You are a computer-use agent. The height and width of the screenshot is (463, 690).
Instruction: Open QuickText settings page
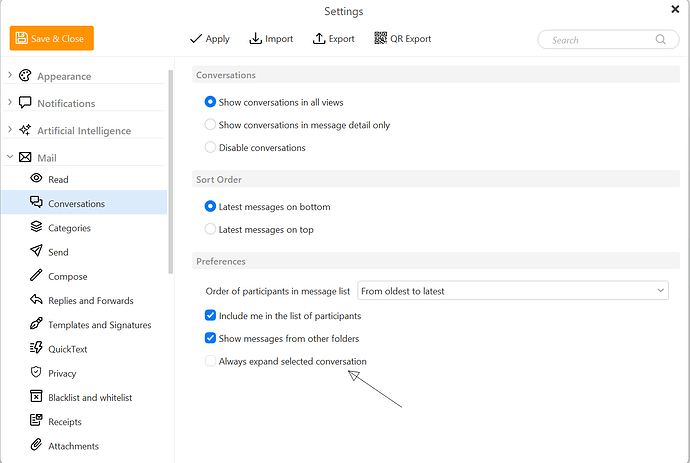[x=84, y=349]
